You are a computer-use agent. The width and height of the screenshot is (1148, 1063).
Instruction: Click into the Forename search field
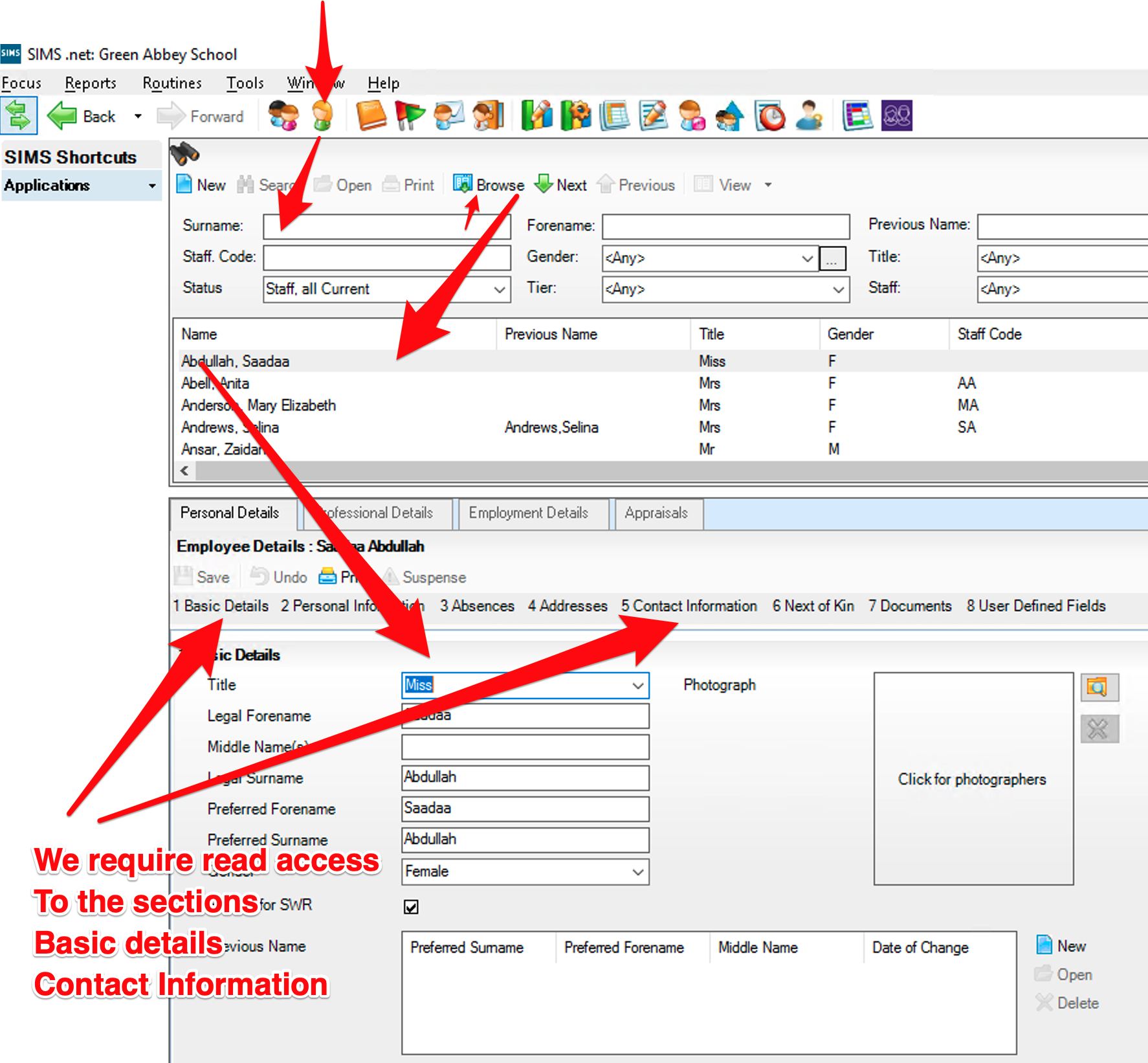(725, 227)
